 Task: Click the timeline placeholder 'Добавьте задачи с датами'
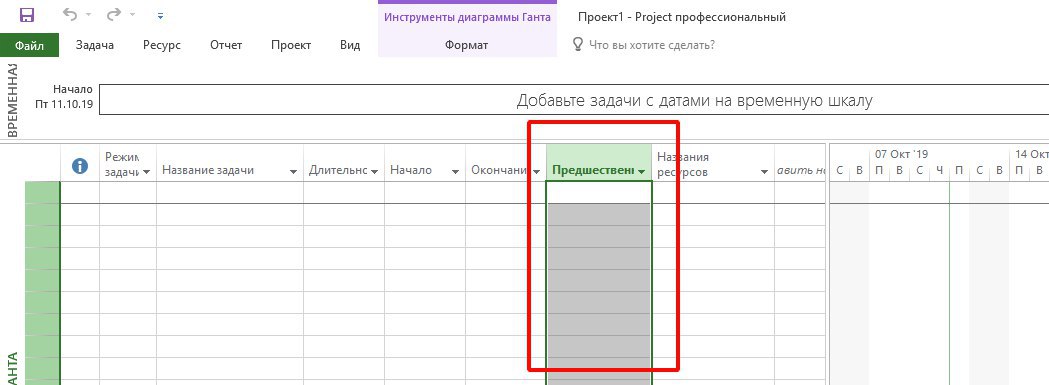tap(694, 100)
